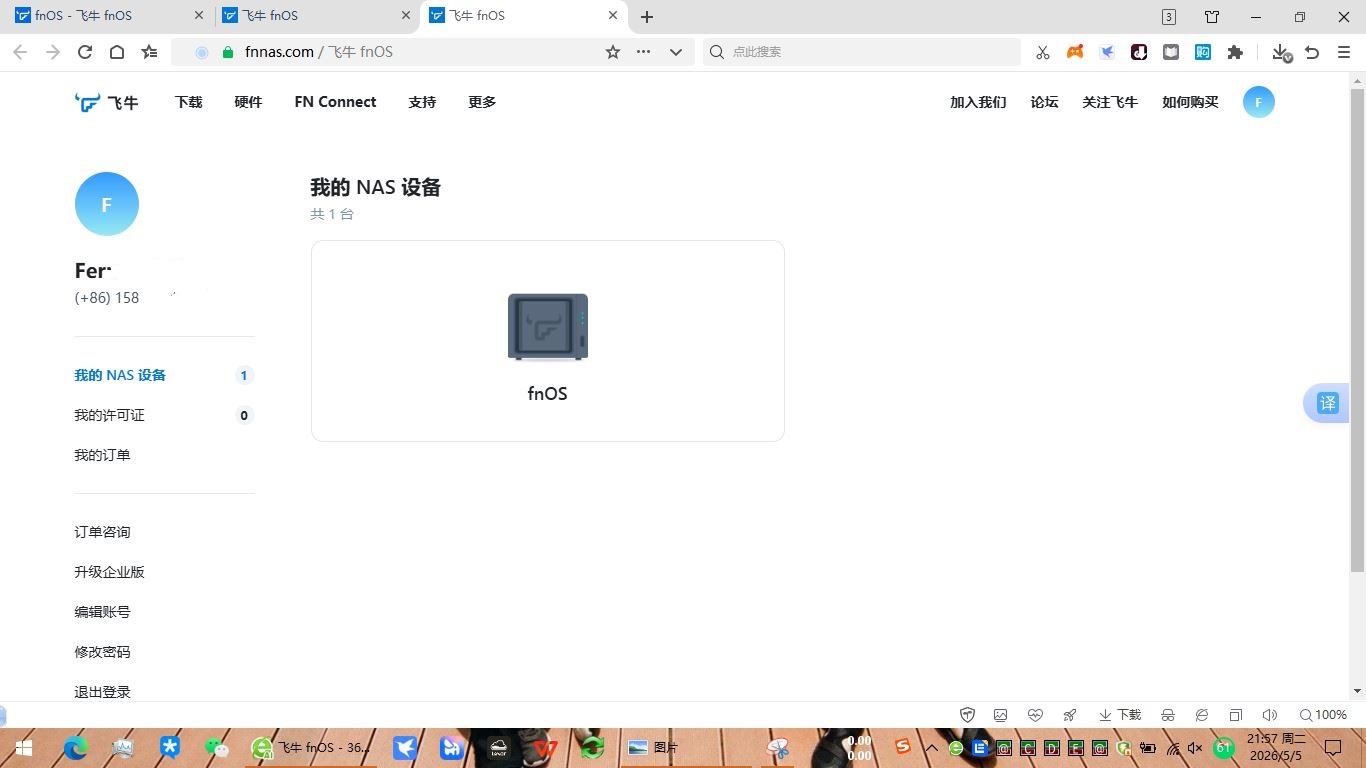Open address bar more options ellipsis
The height and width of the screenshot is (768, 1366).
click(643, 52)
